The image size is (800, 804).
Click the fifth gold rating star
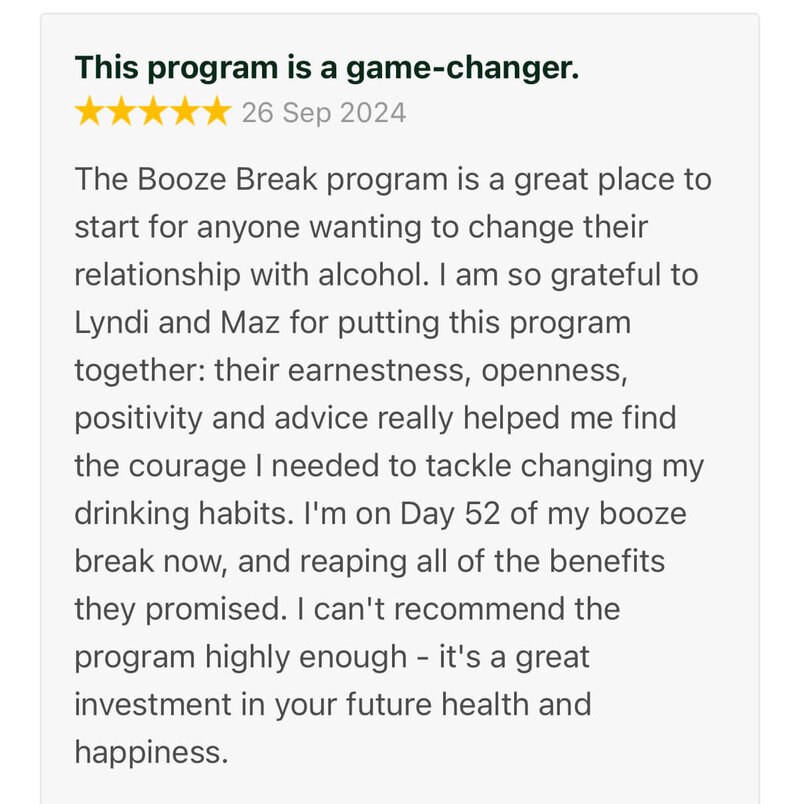pyautogui.click(x=216, y=111)
